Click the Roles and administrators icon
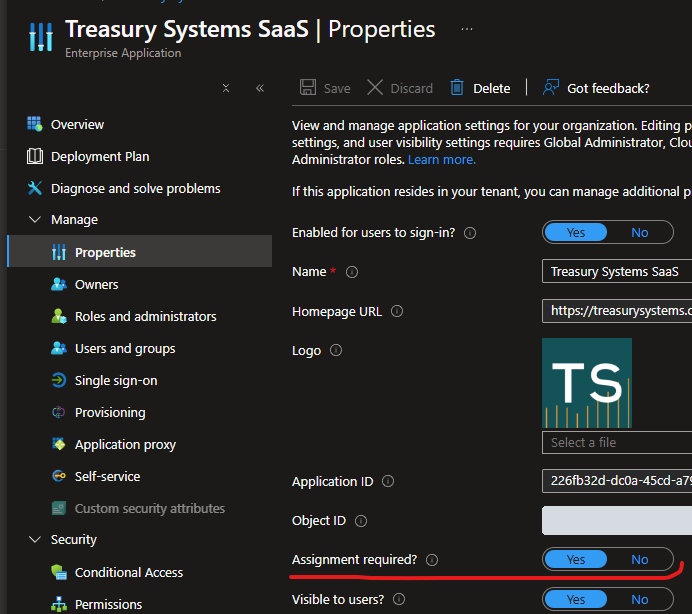 tap(59, 316)
